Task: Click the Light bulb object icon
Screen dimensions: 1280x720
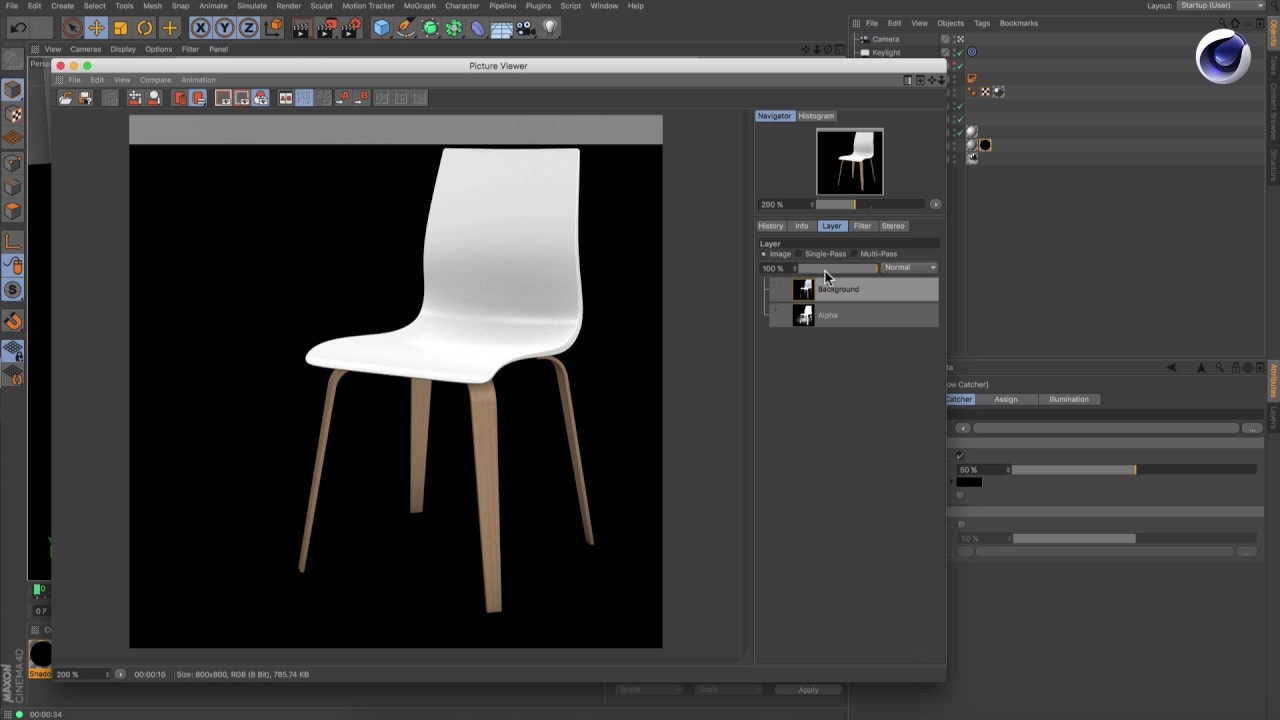Action: (x=549, y=28)
